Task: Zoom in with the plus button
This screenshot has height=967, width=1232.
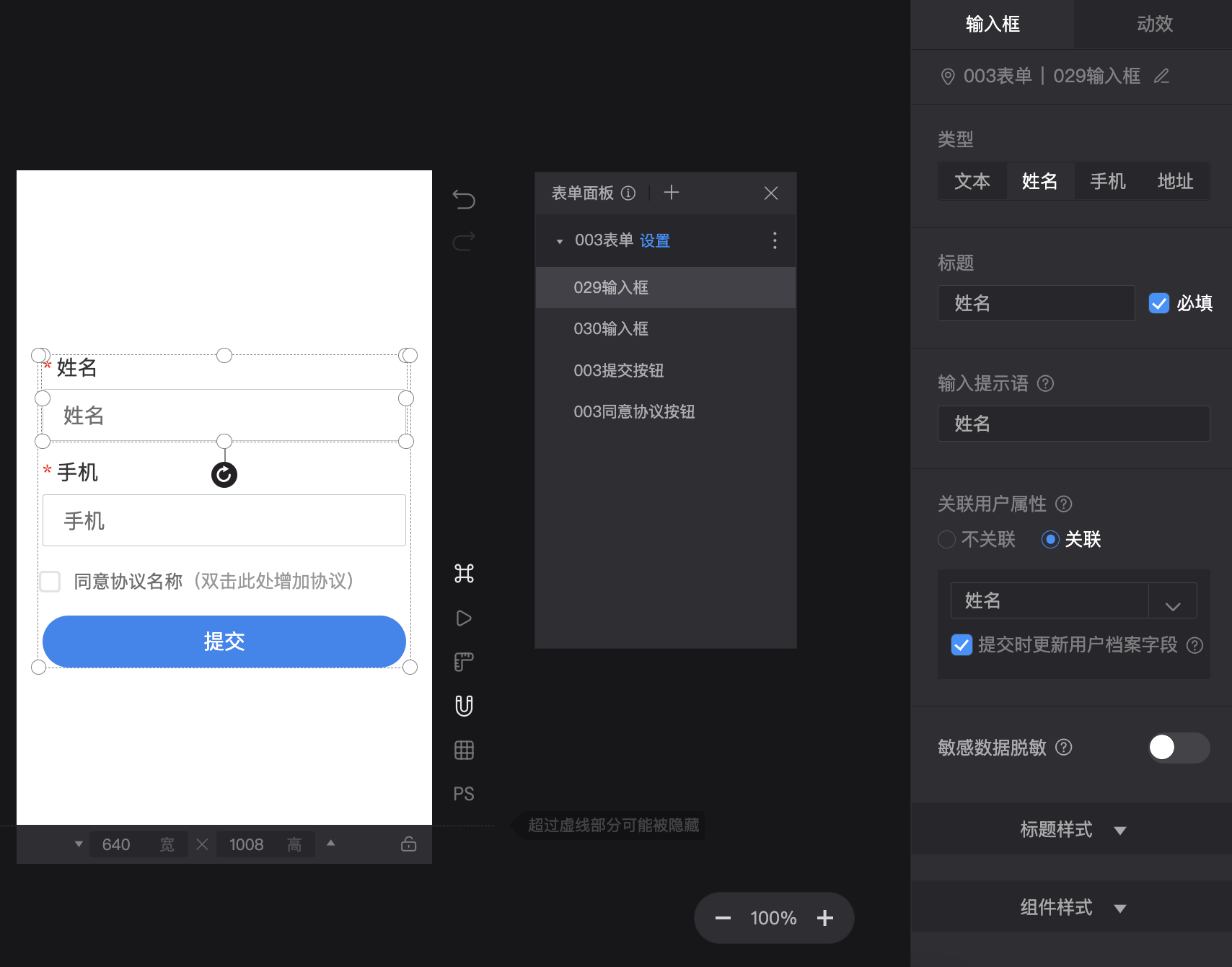Action: click(x=825, y=918)
